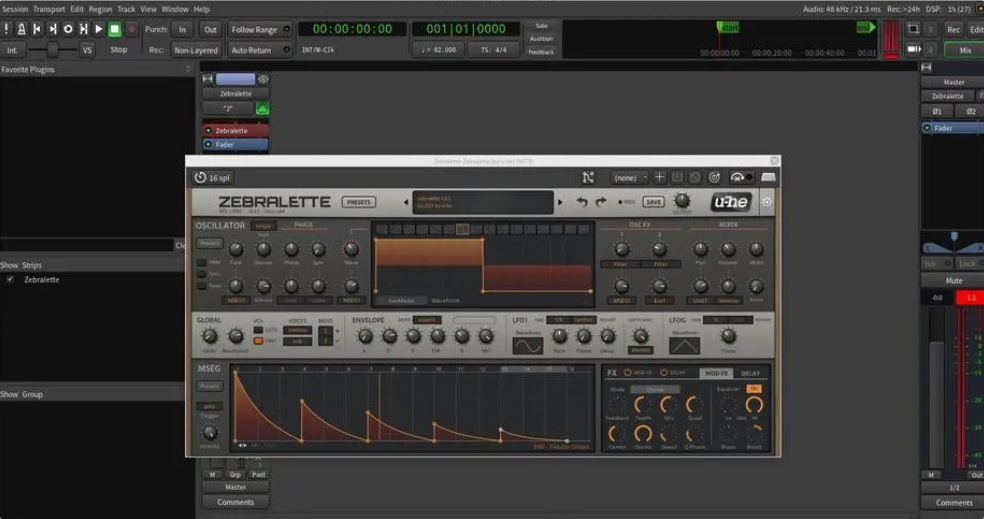Image resolution: width=984 pixels, height=519 pixels.
Task: Toggle plugin bypass gauge icon
Action: [x=741, y=178]
